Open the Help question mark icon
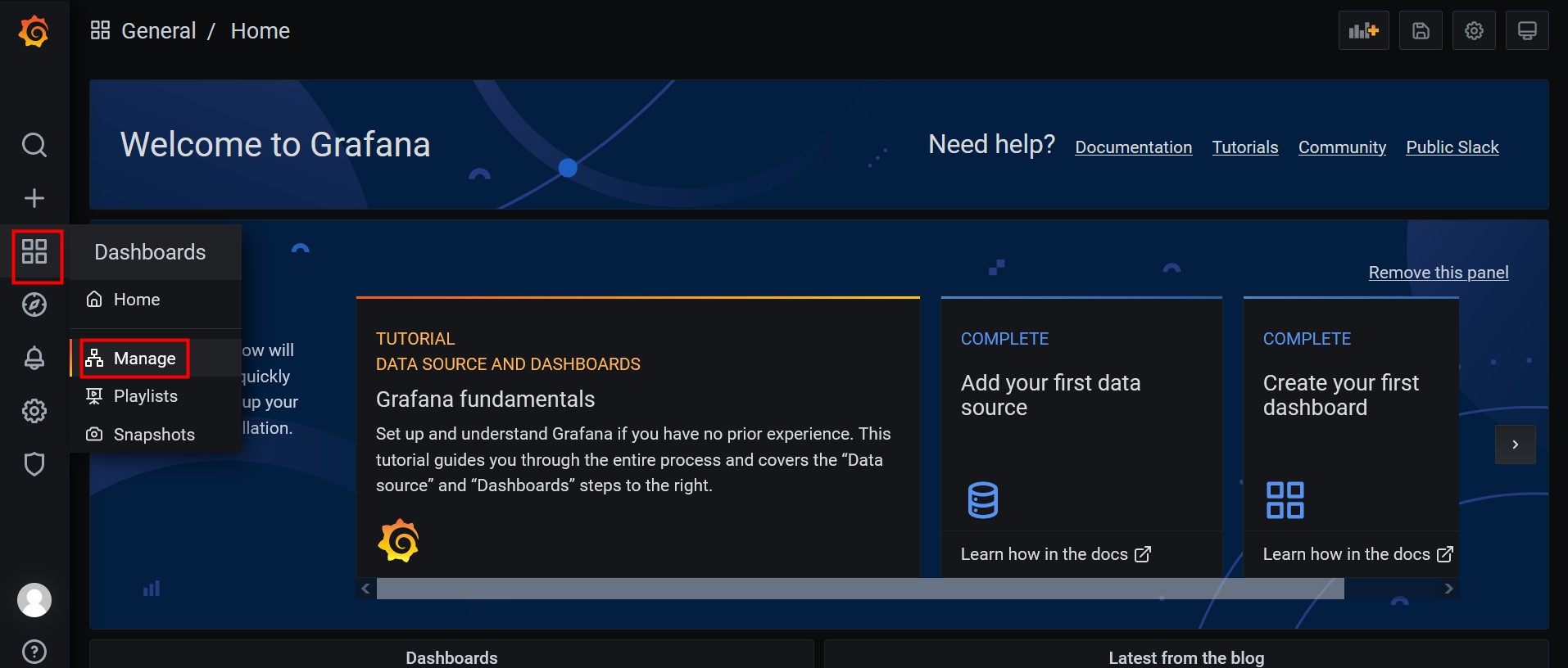 34,652
